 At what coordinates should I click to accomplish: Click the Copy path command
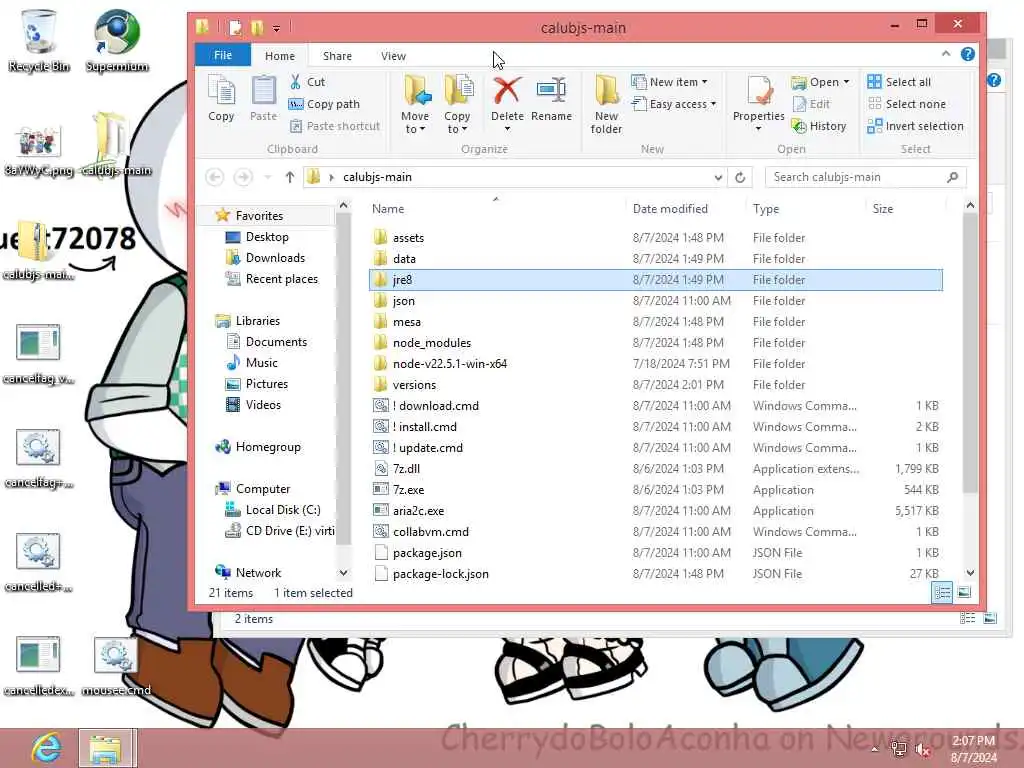[325, 104]
